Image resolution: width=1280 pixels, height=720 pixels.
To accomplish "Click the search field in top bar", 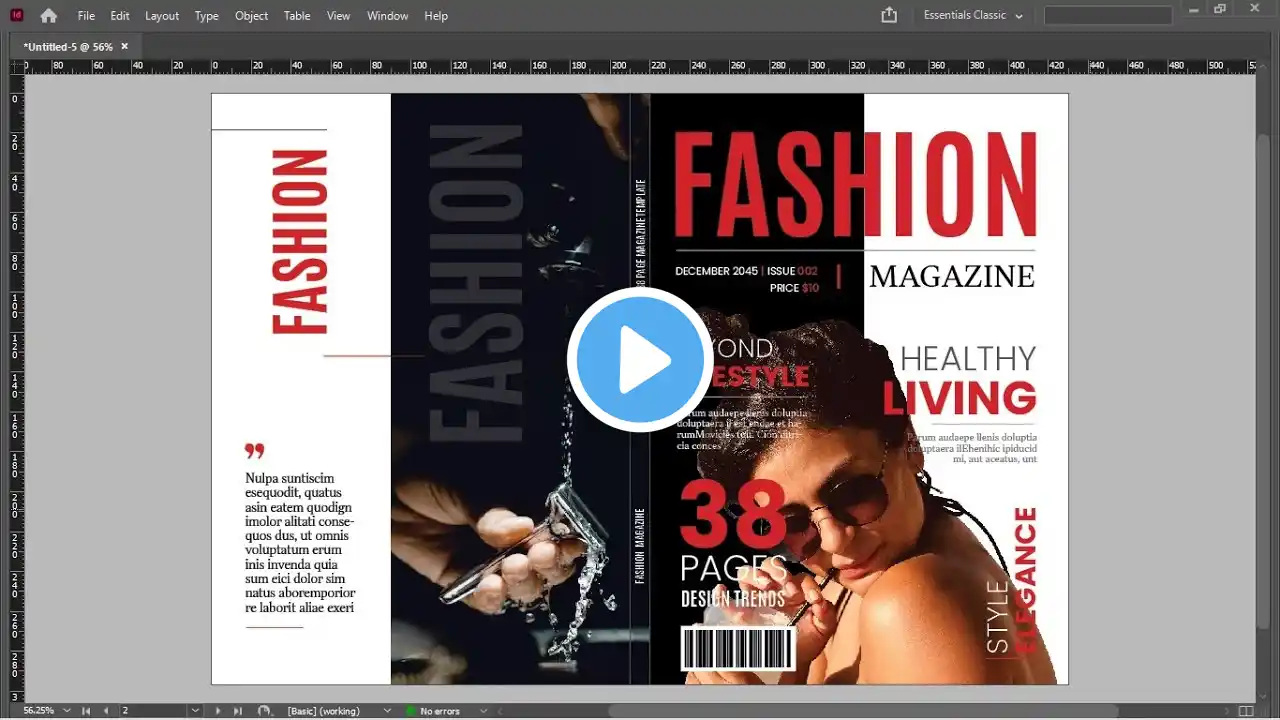I will tap(1108, 16).
